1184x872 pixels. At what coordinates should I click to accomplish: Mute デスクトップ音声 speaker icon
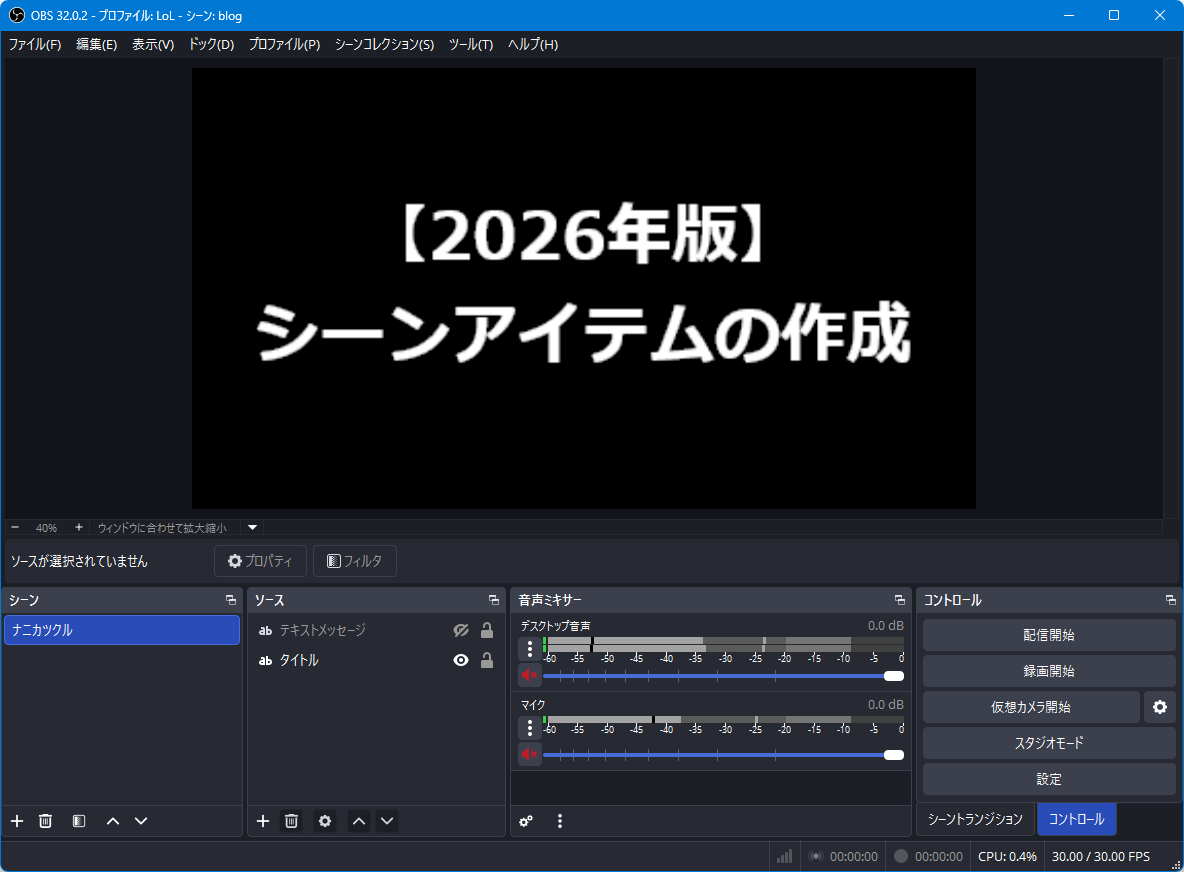pyautogui.click(x=529, y=675)
